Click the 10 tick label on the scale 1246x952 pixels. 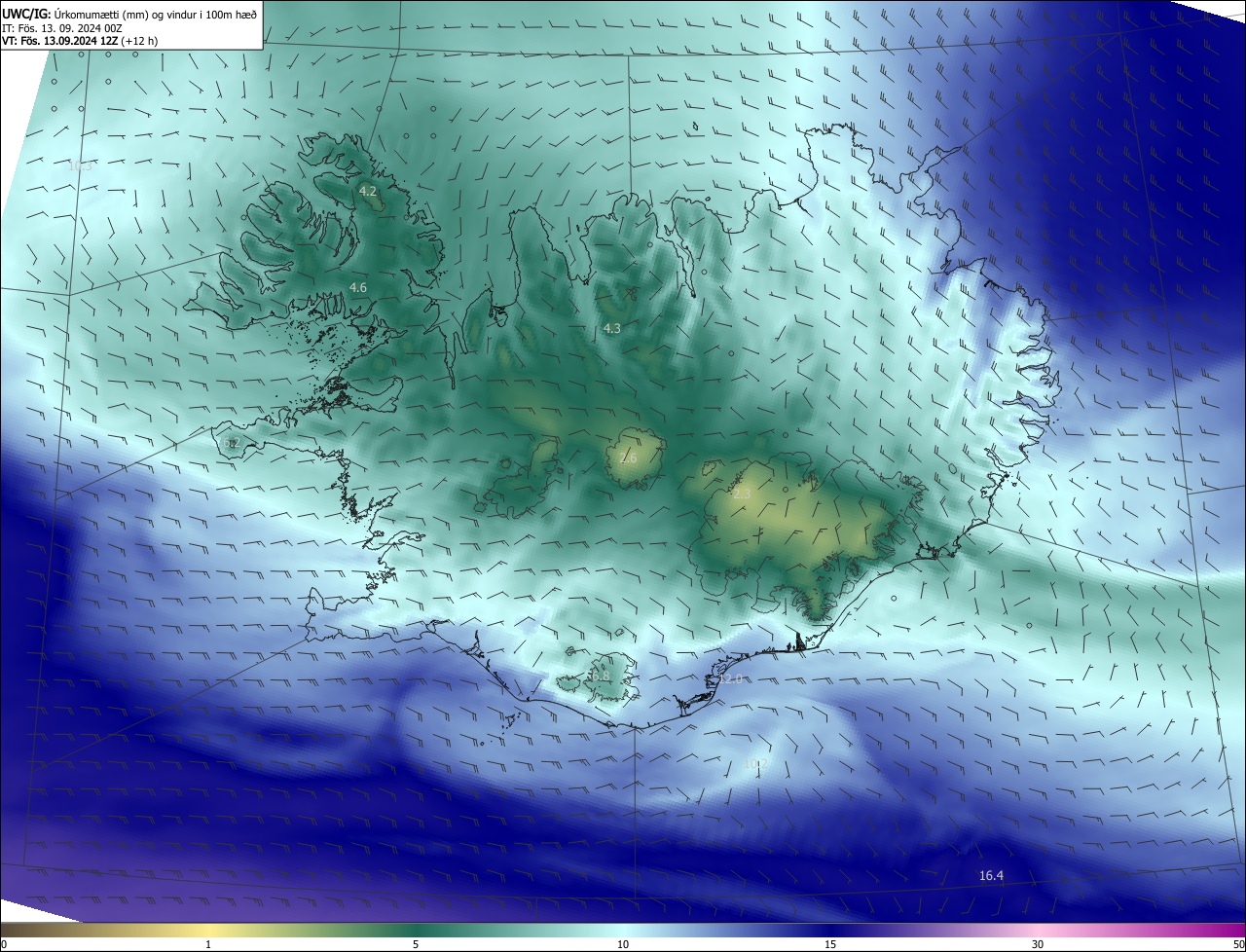[623, 944]
